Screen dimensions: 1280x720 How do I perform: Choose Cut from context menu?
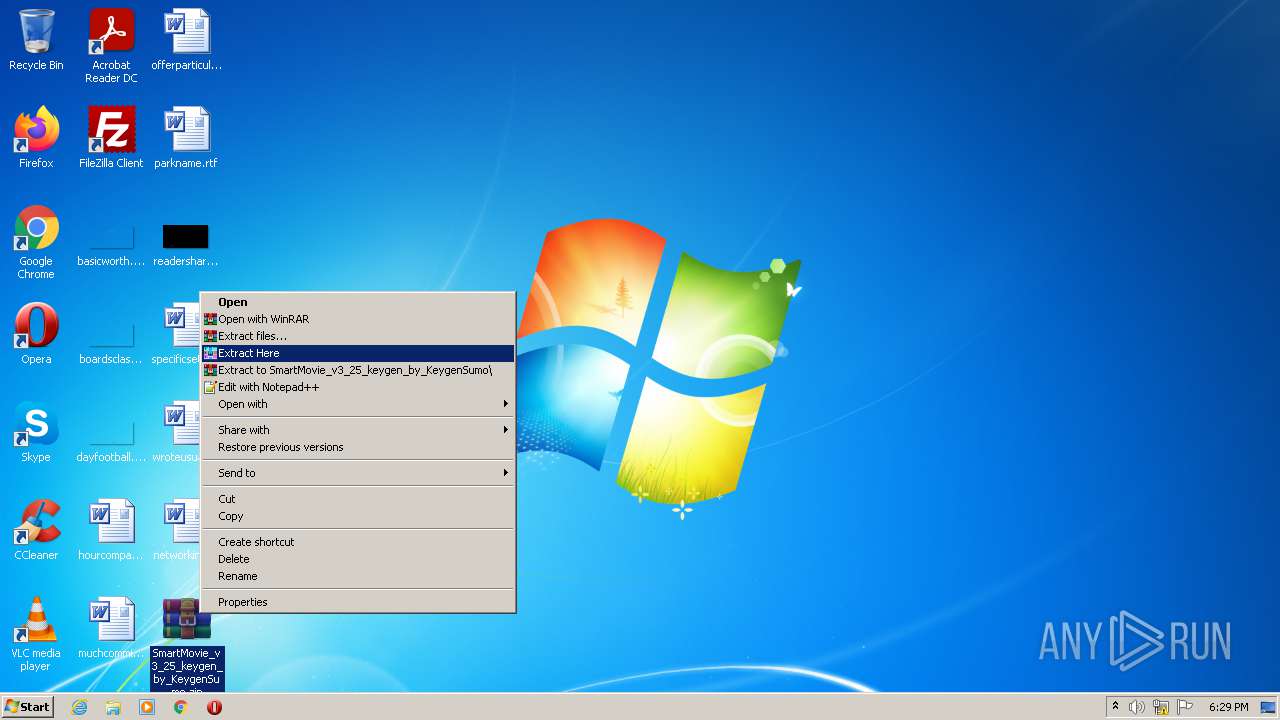358,499
